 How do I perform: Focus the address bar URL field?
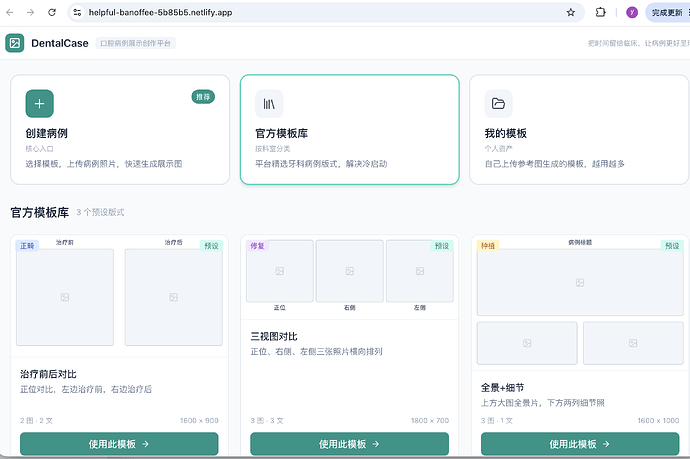(326, 12)
